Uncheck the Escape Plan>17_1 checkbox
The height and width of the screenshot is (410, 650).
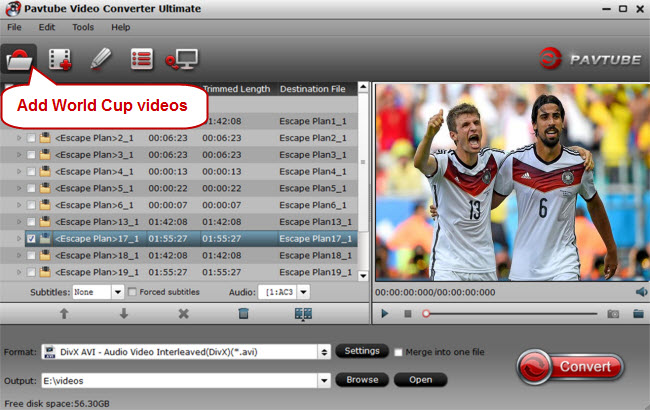click(x=31, y=239)
